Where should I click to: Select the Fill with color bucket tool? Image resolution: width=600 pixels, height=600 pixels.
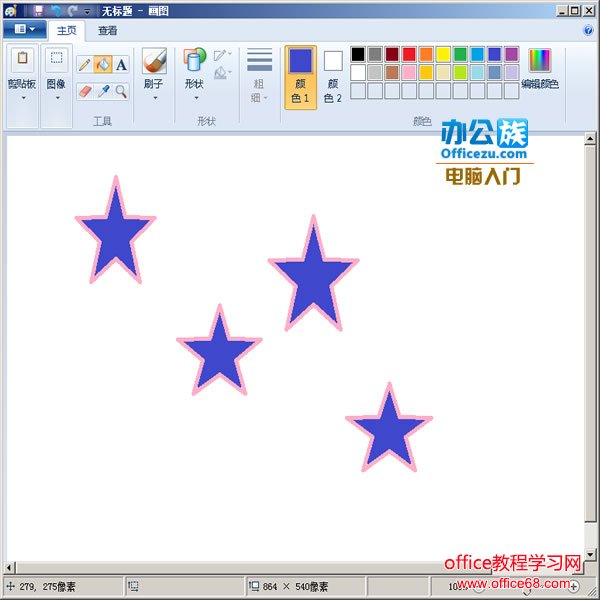[103, 65]
